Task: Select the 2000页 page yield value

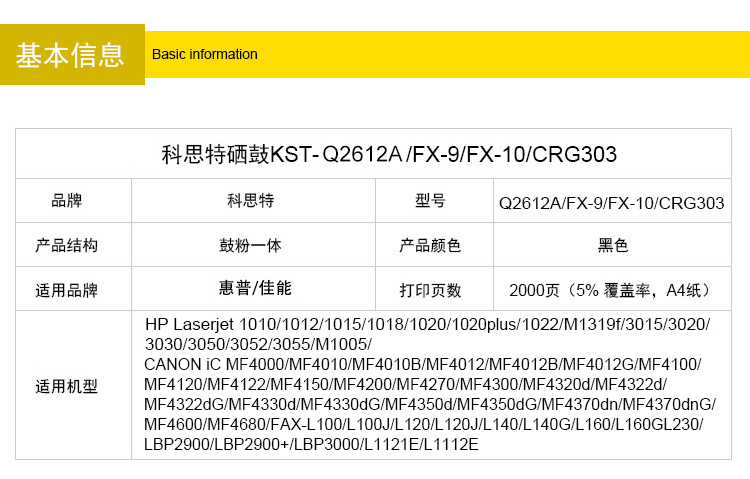Action: coord(612,290)
